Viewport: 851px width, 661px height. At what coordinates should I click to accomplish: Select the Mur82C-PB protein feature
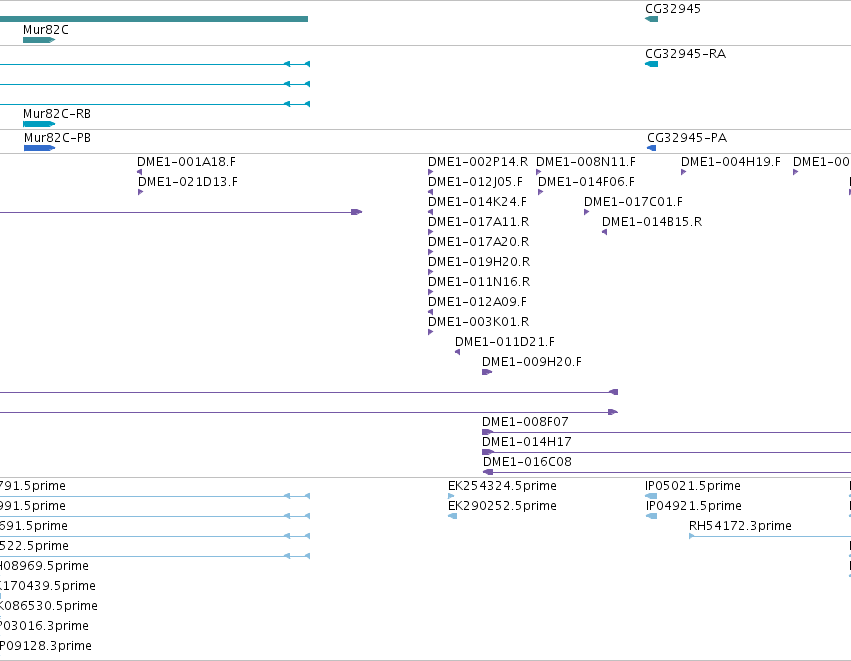click(x=40, y=148)
